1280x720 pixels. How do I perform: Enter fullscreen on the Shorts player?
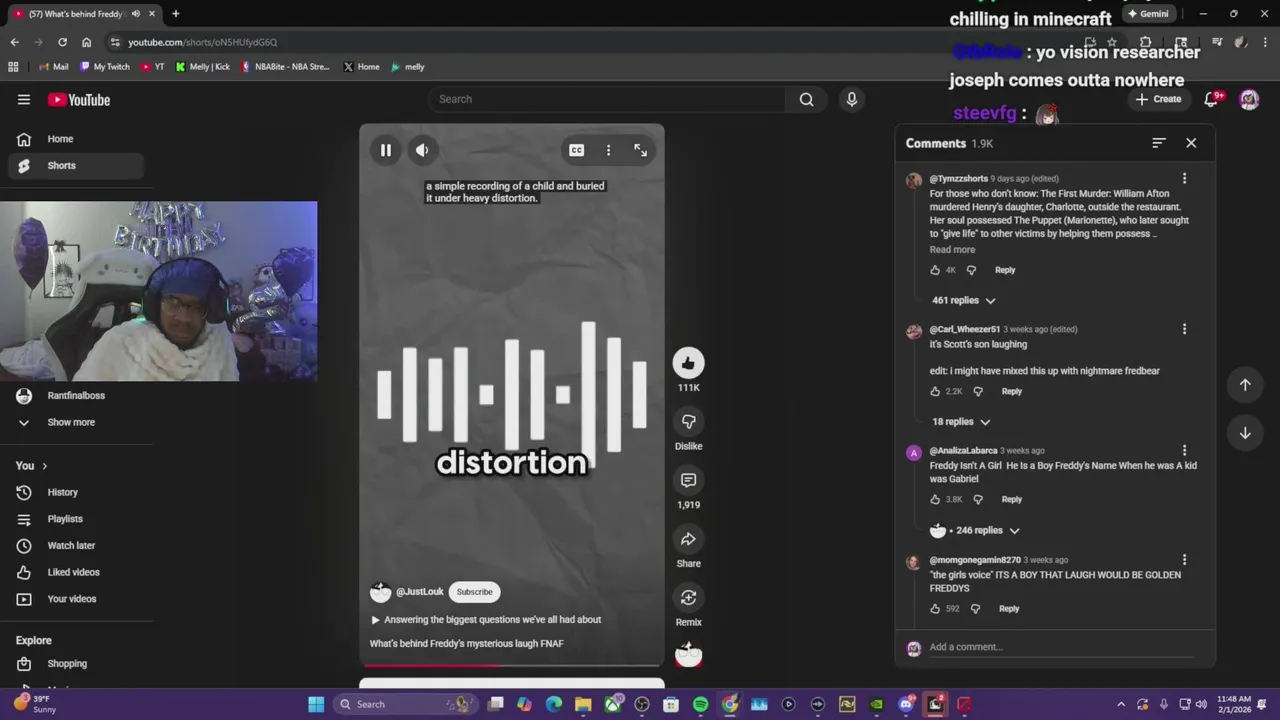point(640,150)
